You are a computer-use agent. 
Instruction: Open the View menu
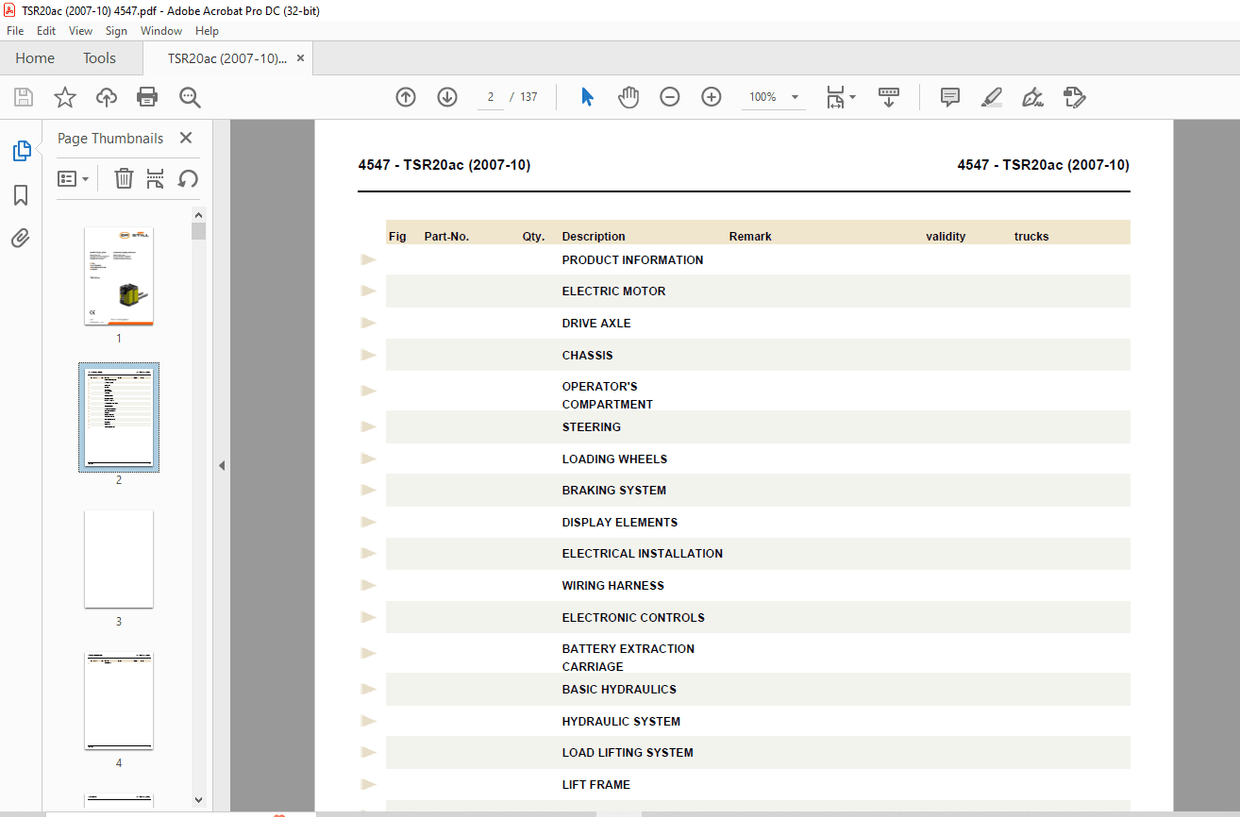click(80, 31)
